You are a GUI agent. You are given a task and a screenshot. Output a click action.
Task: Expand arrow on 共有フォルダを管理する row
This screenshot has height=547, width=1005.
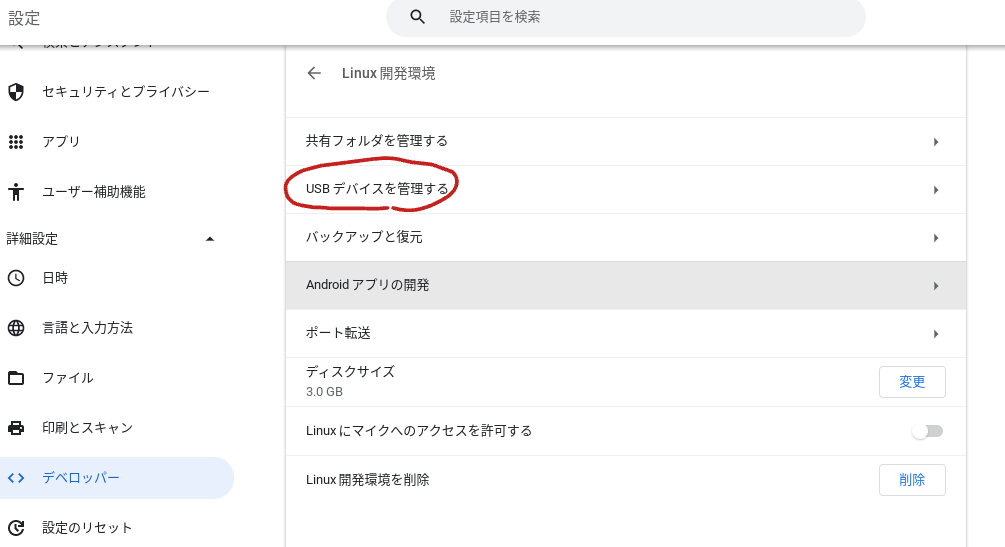click(936, 142)
